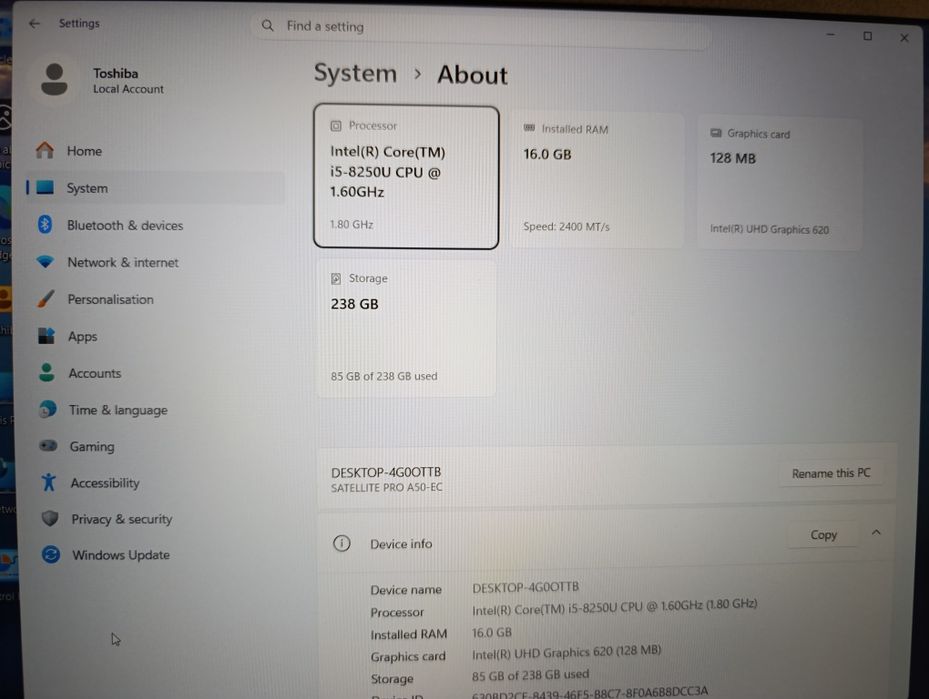Focus the Find a setting field
The image size is (929, 699).
tap(481, 31)
